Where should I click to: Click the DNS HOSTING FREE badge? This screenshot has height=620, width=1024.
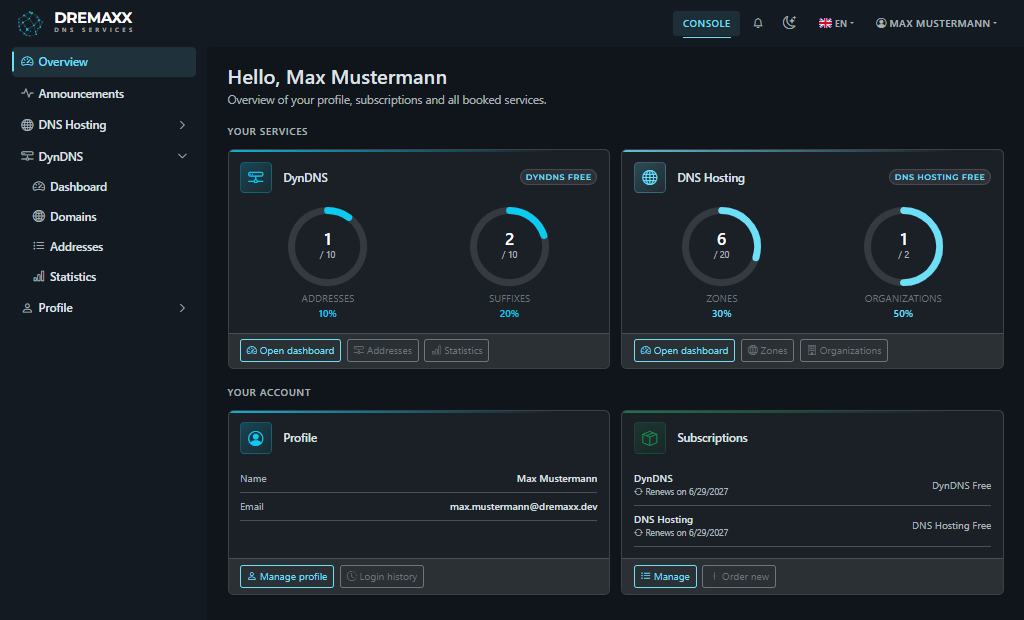tap(940, 177)
